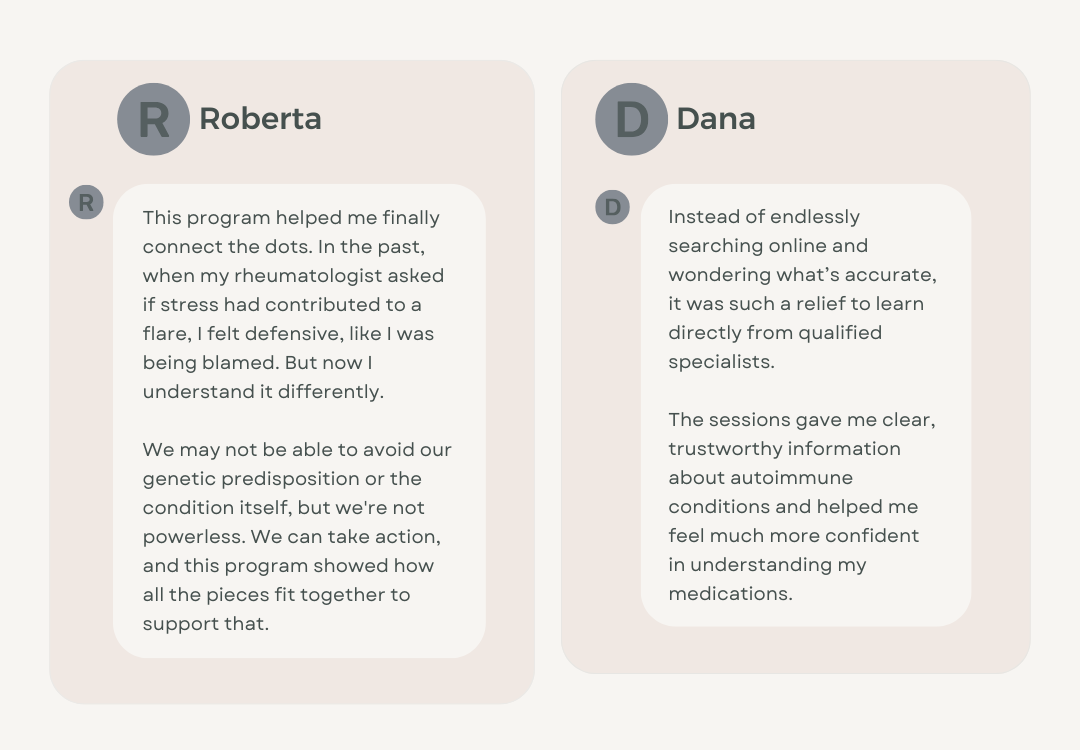The image size is (1080, 750).
Task: Select the small R avatar beside Roberta's message
Action: pos(86,202)
